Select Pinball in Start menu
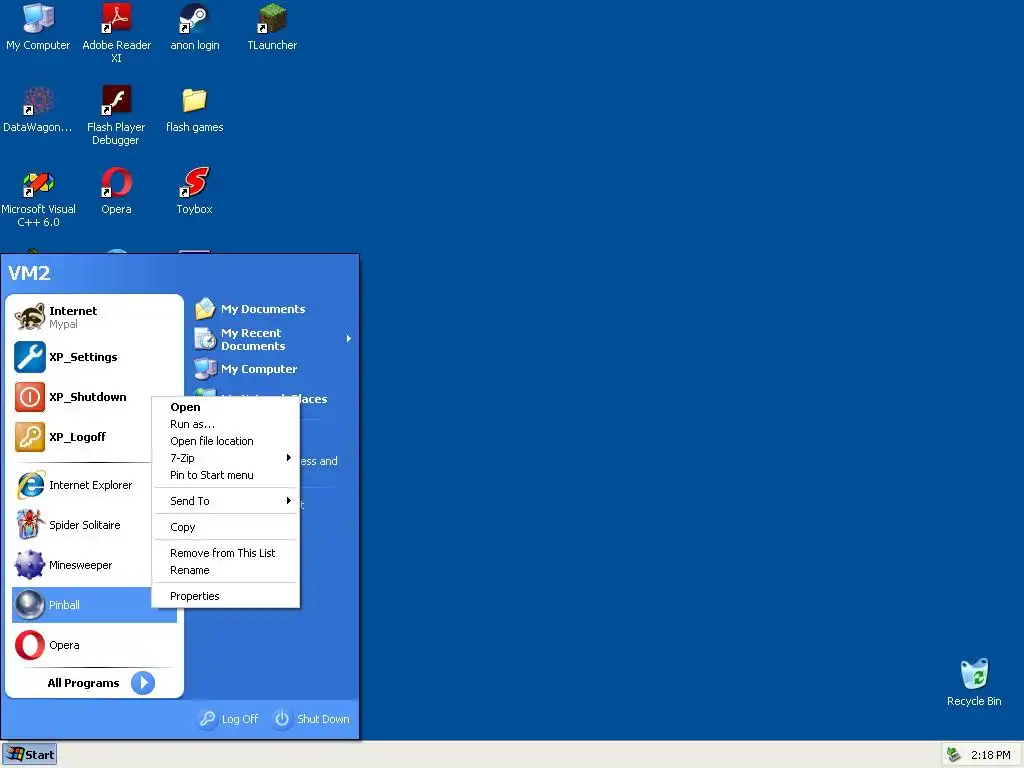This screenshot has height=768, width=1024. (x=82, y=605)
